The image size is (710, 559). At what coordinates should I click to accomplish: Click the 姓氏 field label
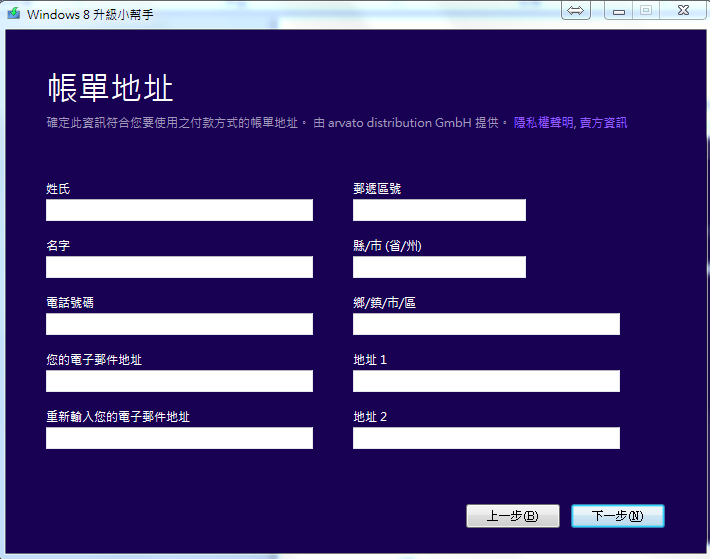point(58,189)
